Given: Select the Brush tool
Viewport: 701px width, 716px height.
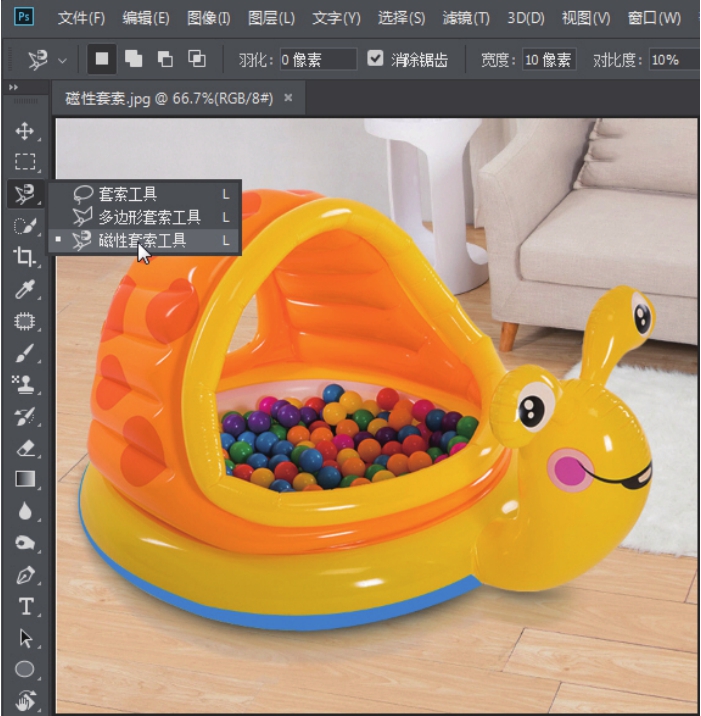Looking at the screenshot, I should point(25,353).
